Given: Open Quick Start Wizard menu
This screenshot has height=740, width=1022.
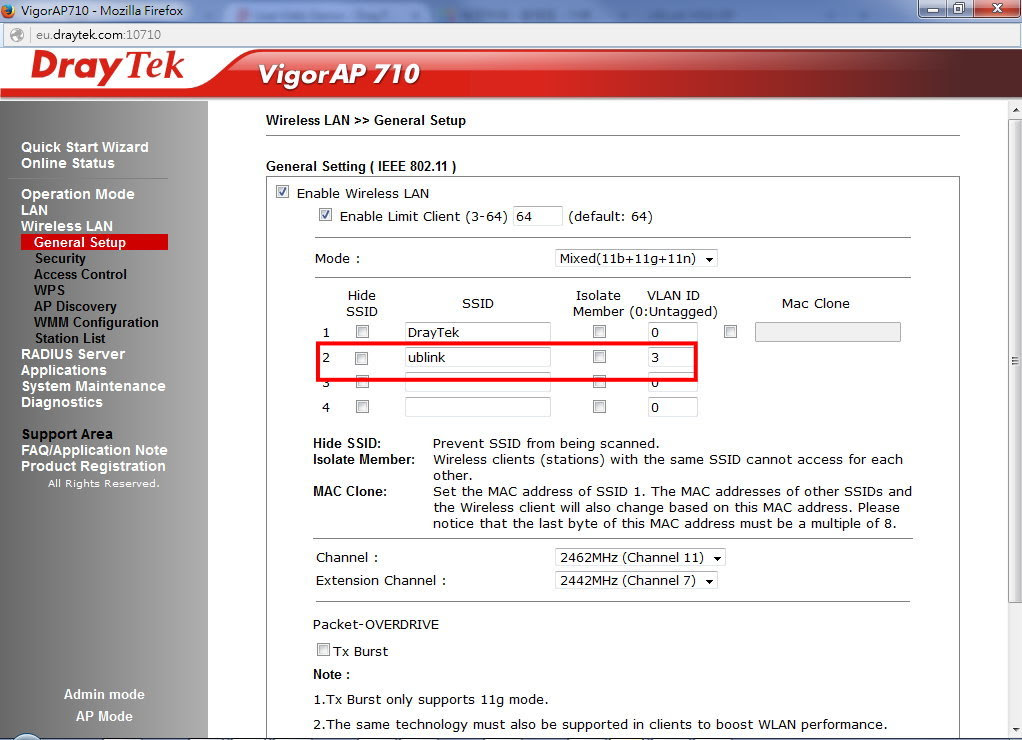Looking at the screenshot, I should [x=85, y=147].
